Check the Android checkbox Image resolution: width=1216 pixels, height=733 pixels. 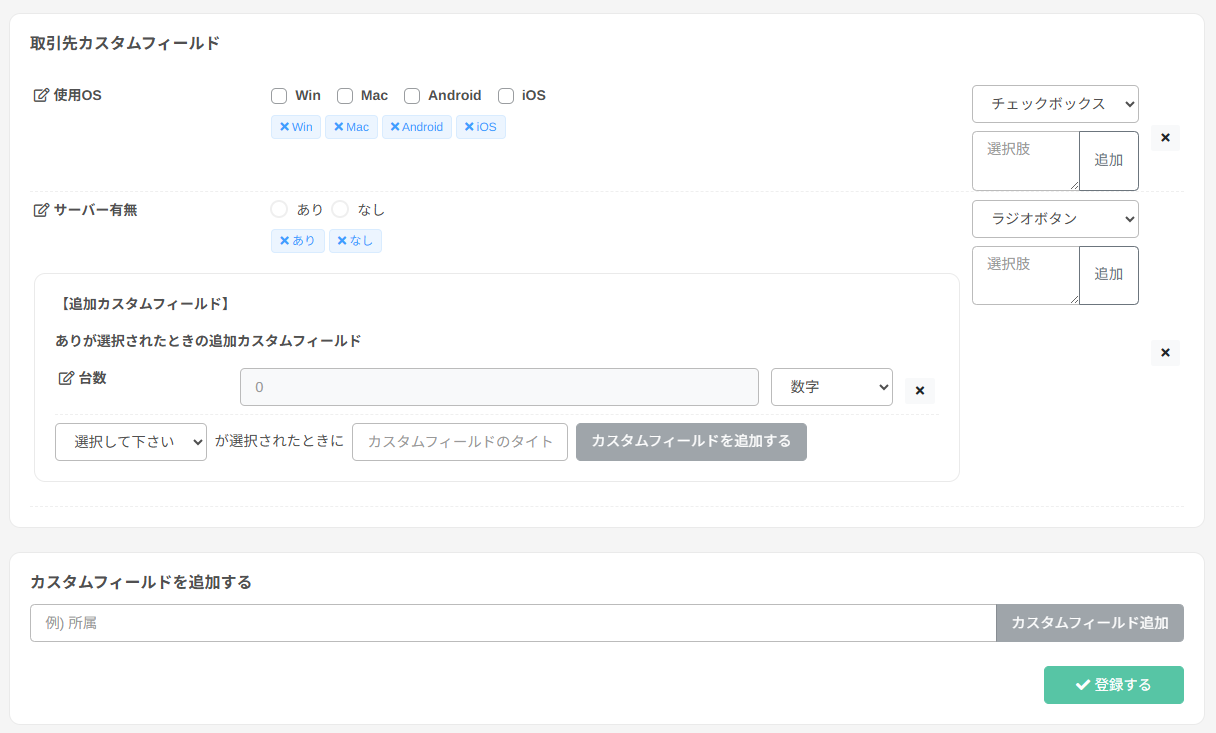pyautogui.click(x=412, y=96)
